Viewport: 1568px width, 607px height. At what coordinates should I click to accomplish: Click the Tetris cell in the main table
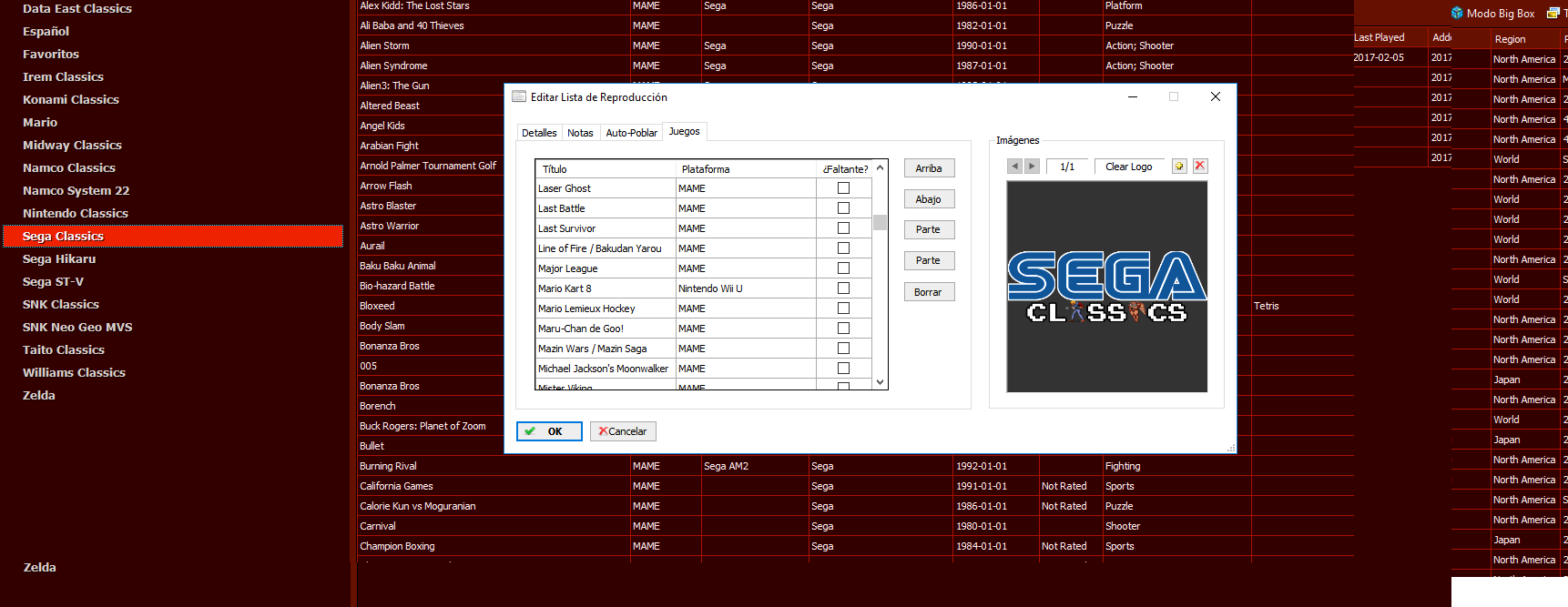coord(1267,306)
